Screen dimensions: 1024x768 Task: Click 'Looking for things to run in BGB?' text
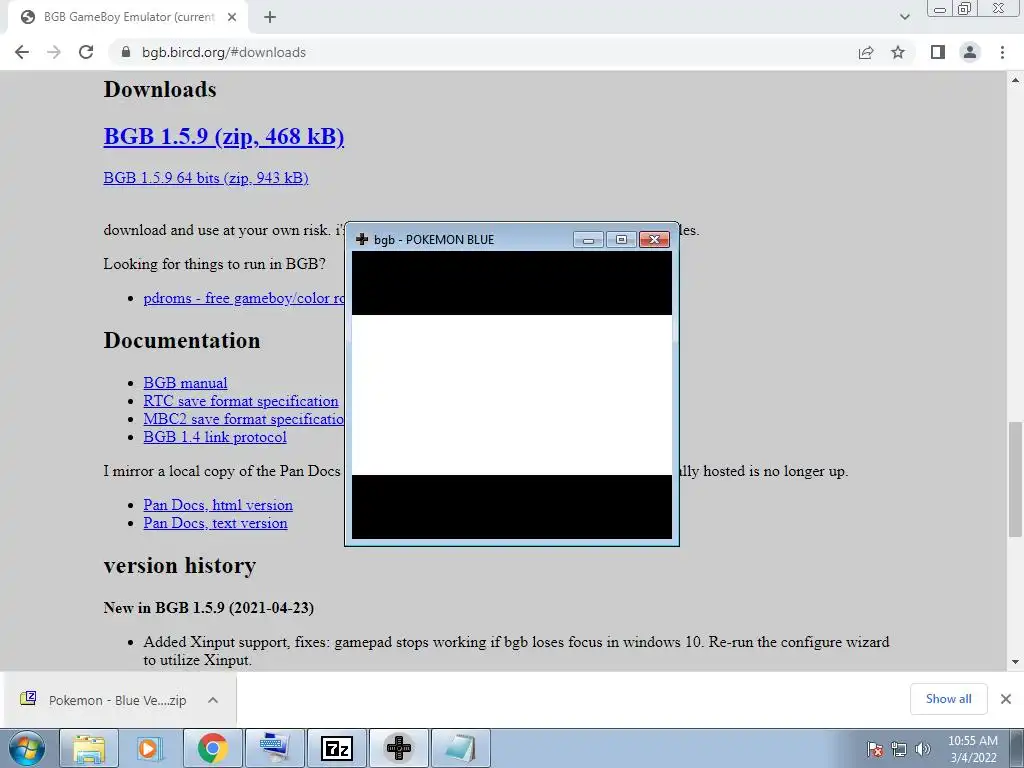(214, 264)
